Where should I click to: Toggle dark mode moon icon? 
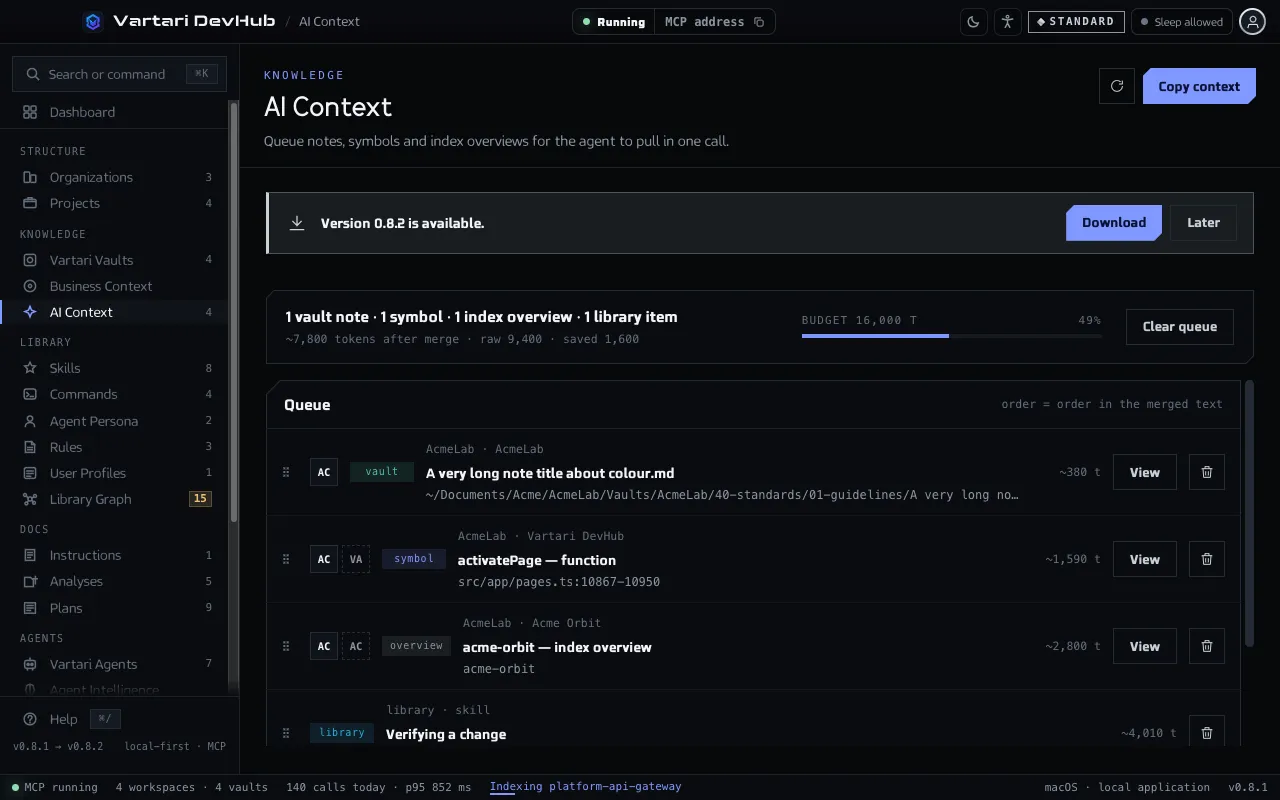click(974, 22)
